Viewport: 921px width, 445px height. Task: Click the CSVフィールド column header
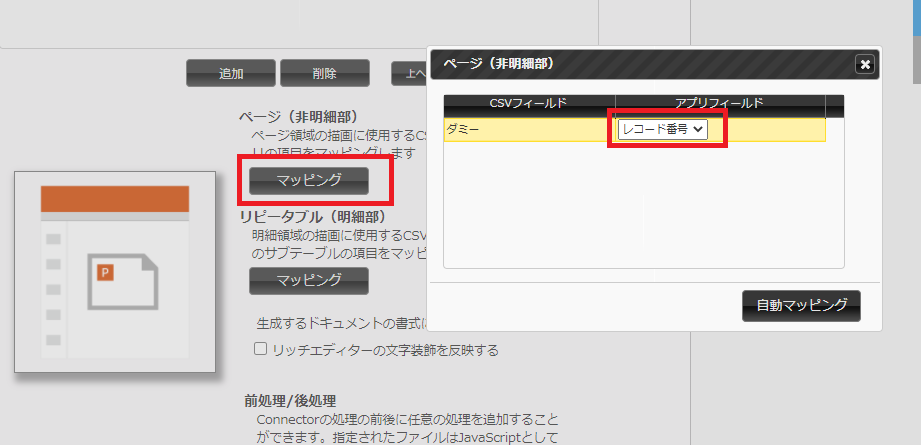pos(529,103)
